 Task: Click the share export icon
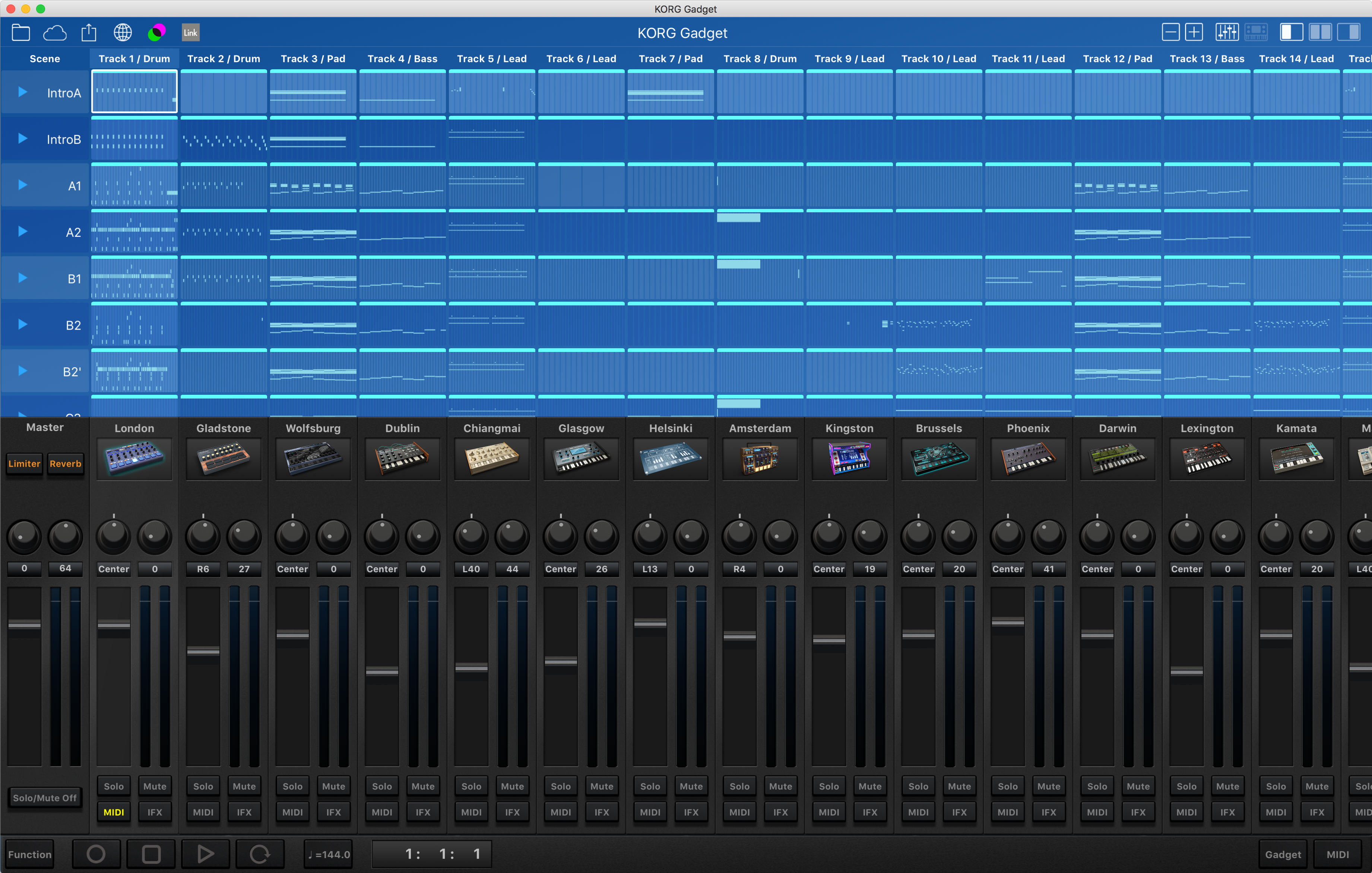point(89,32)
